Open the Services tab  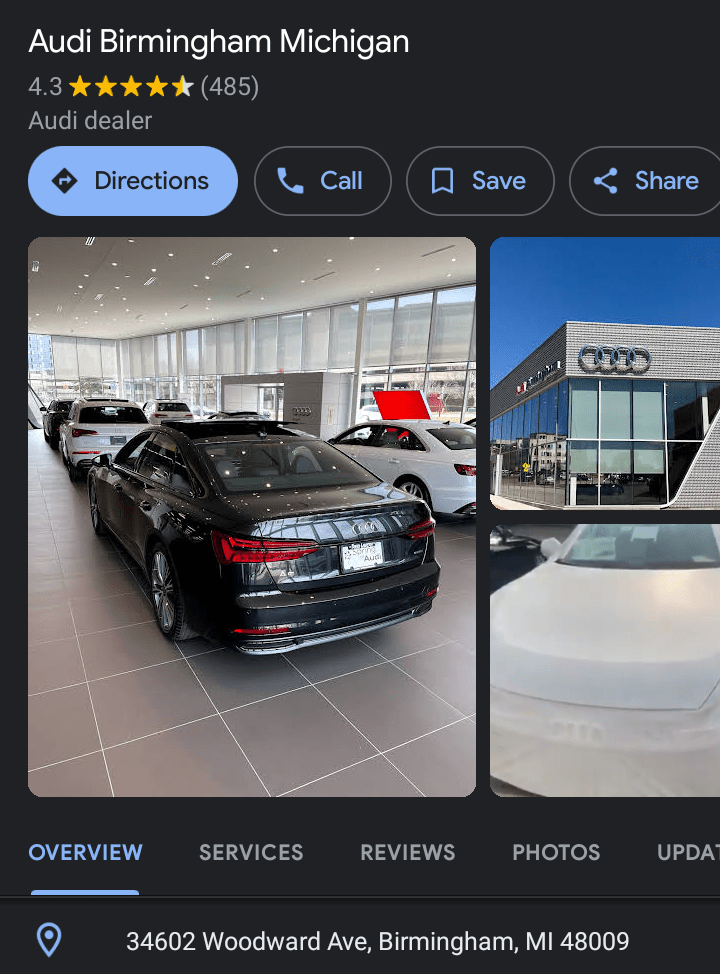coord(251,852)
